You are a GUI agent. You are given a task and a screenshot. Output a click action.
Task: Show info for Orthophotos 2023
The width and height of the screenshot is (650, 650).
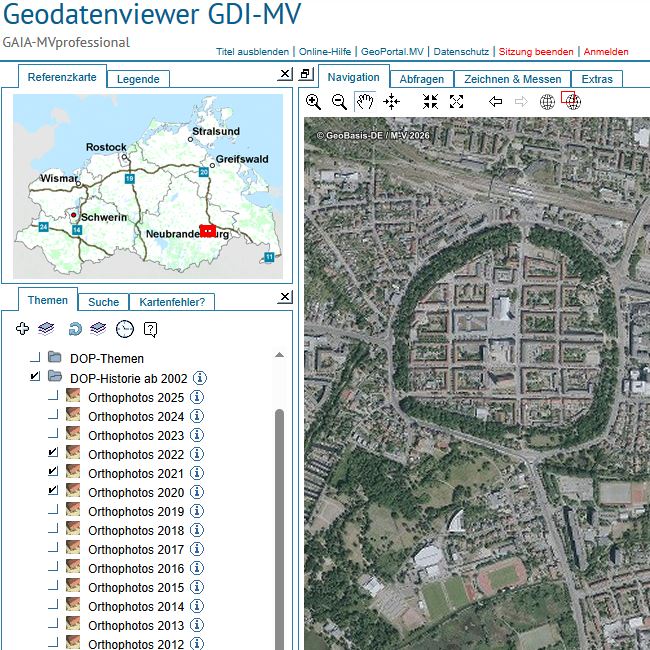pos(197,435)
